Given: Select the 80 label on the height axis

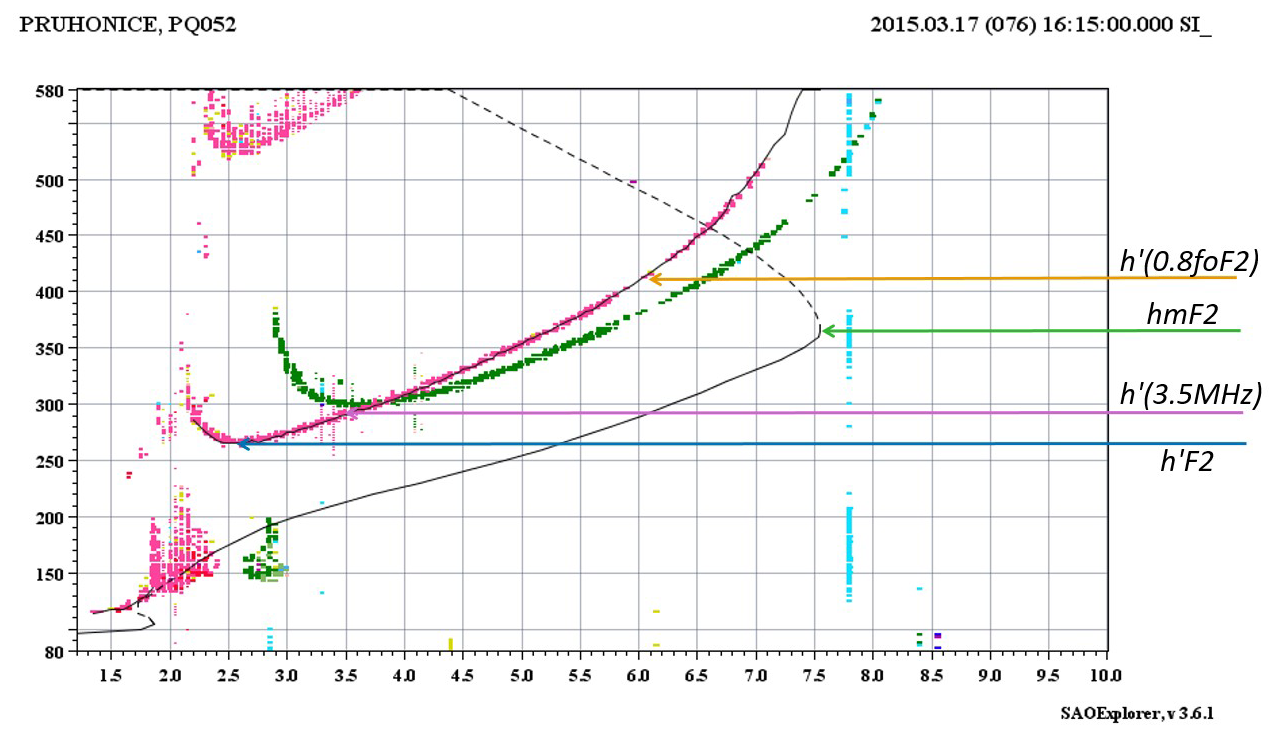Looking at the screenshot, I should click(x=54, y=652).
